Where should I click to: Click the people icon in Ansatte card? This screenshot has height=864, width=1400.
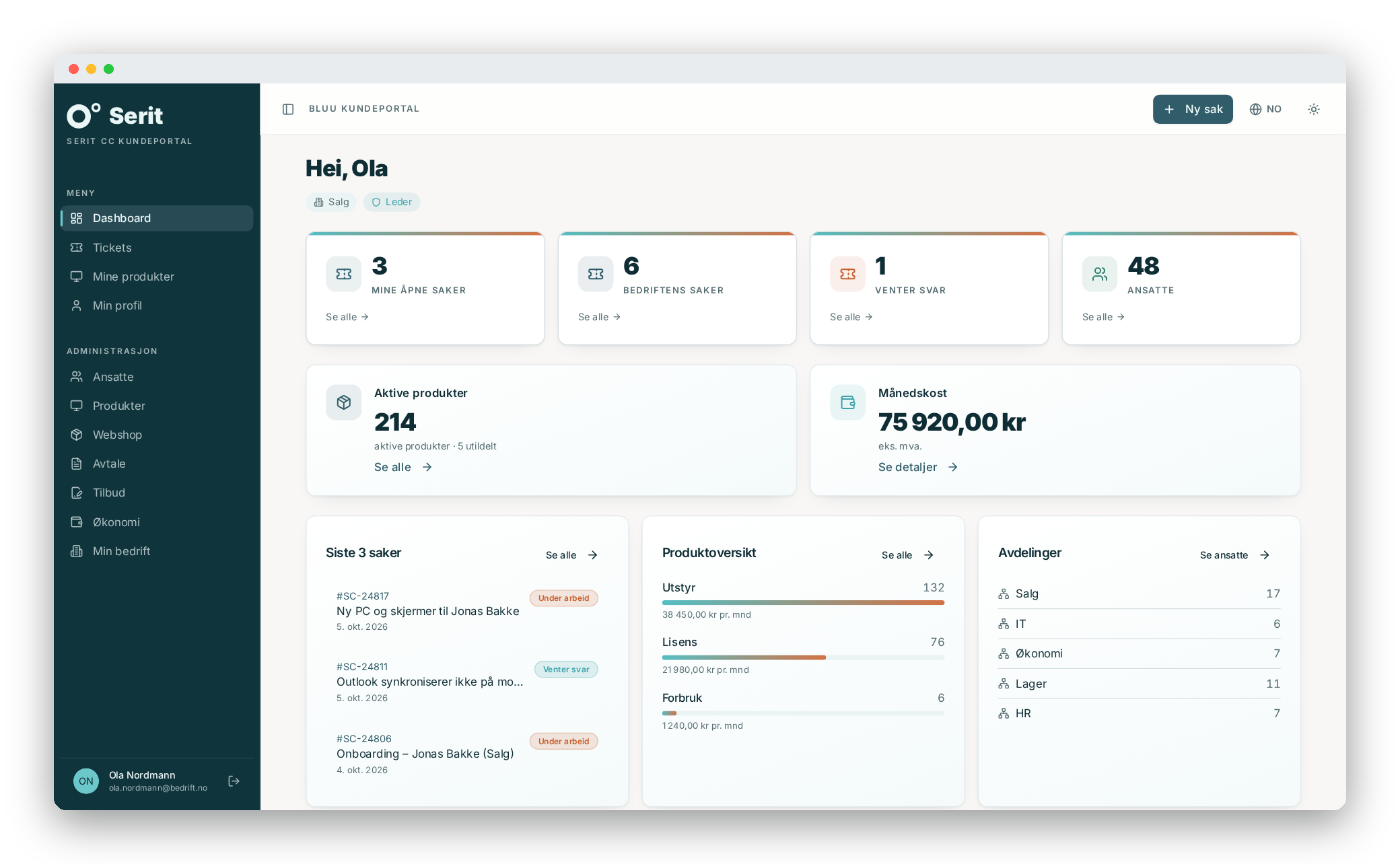tap(1100, 274)
